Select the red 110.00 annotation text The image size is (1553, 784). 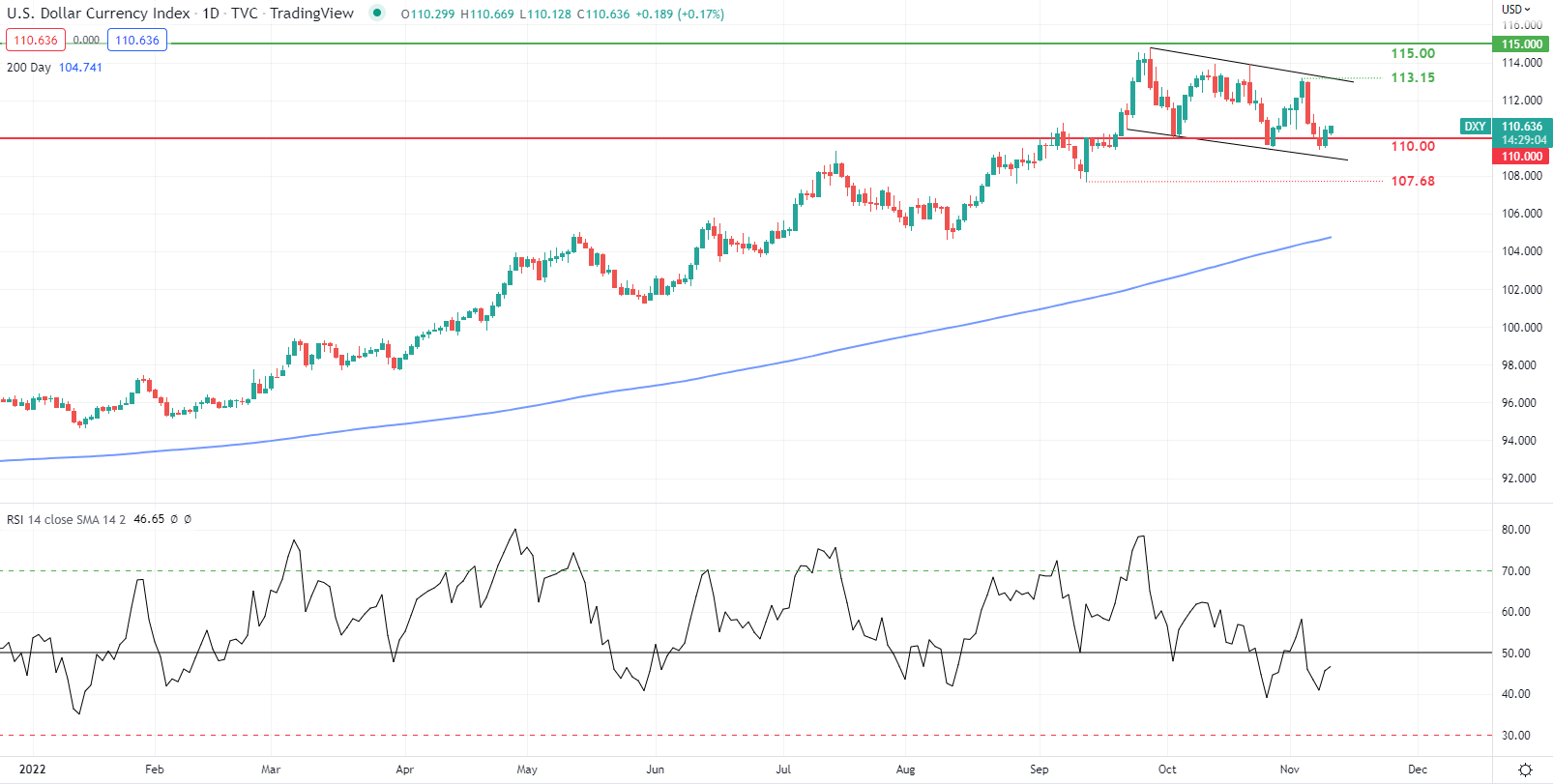click(x=1413, y=146)
